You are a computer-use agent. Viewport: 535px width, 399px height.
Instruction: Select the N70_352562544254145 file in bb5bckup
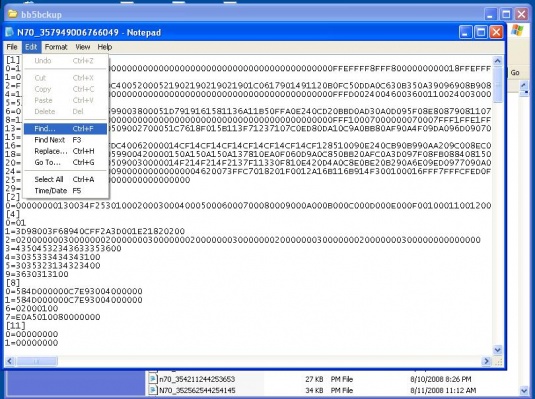point(197,390)
